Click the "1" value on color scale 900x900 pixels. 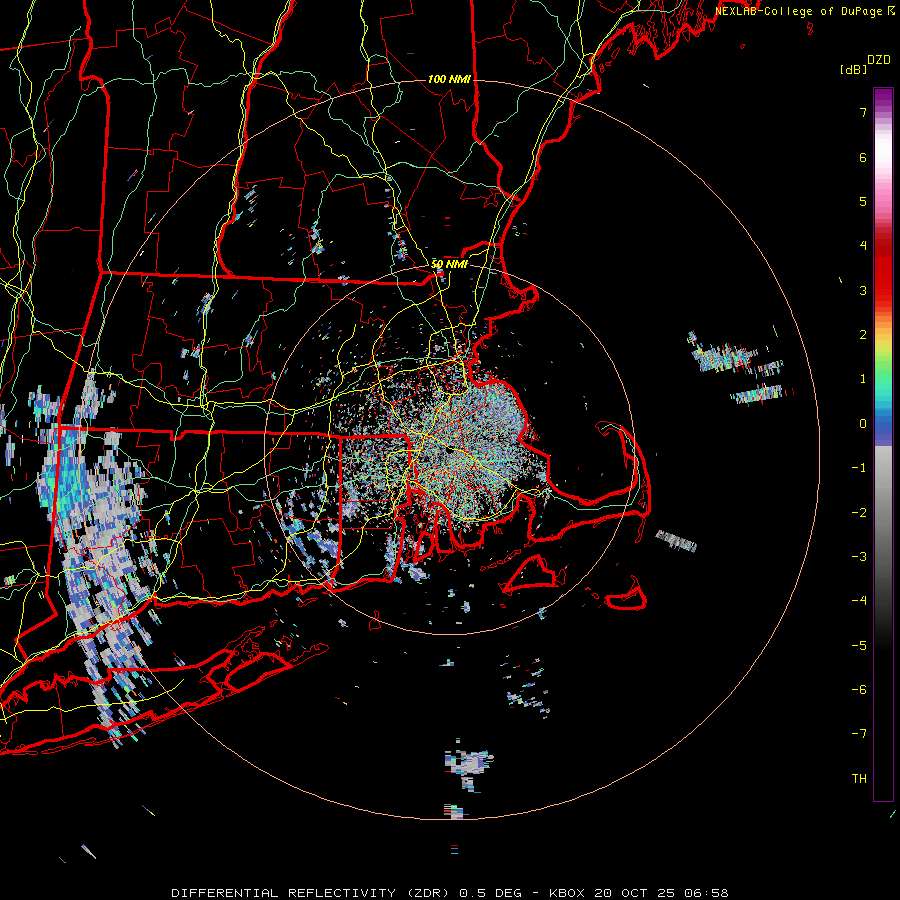coord(863,379)
